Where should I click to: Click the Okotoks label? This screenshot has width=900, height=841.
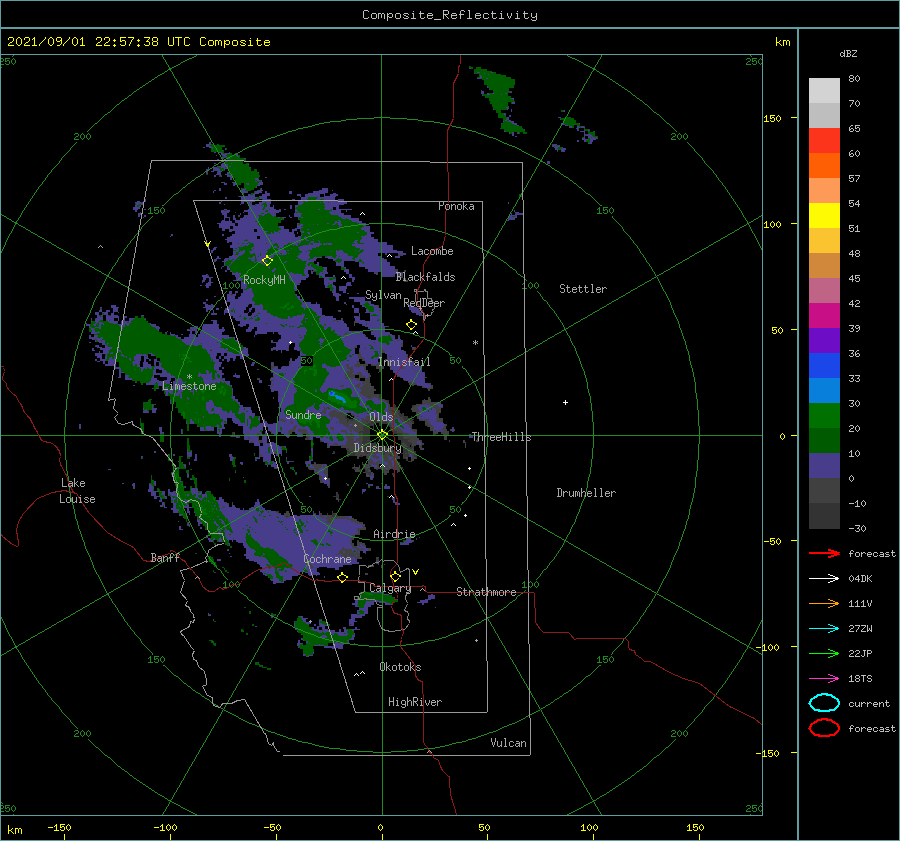tap(400, 667)
